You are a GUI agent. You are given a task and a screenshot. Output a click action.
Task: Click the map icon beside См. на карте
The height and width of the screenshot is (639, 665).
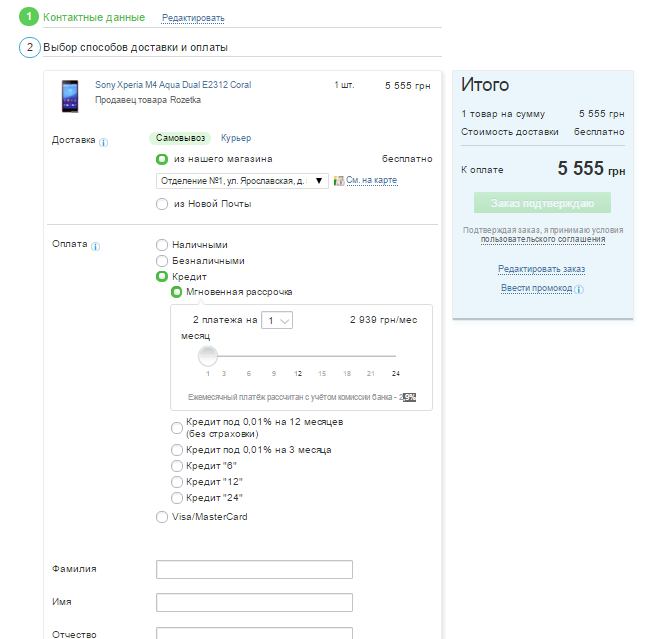click(339, 181)
